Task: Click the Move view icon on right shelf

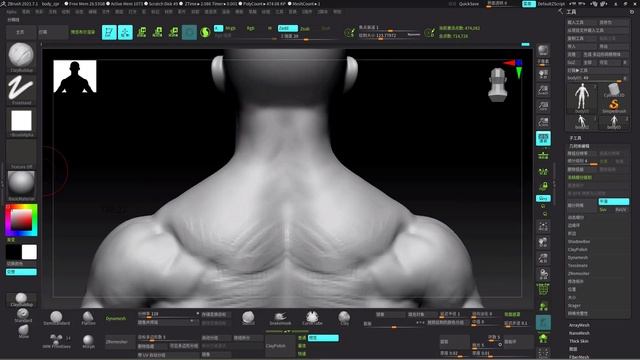Action: tap(543, 243)
